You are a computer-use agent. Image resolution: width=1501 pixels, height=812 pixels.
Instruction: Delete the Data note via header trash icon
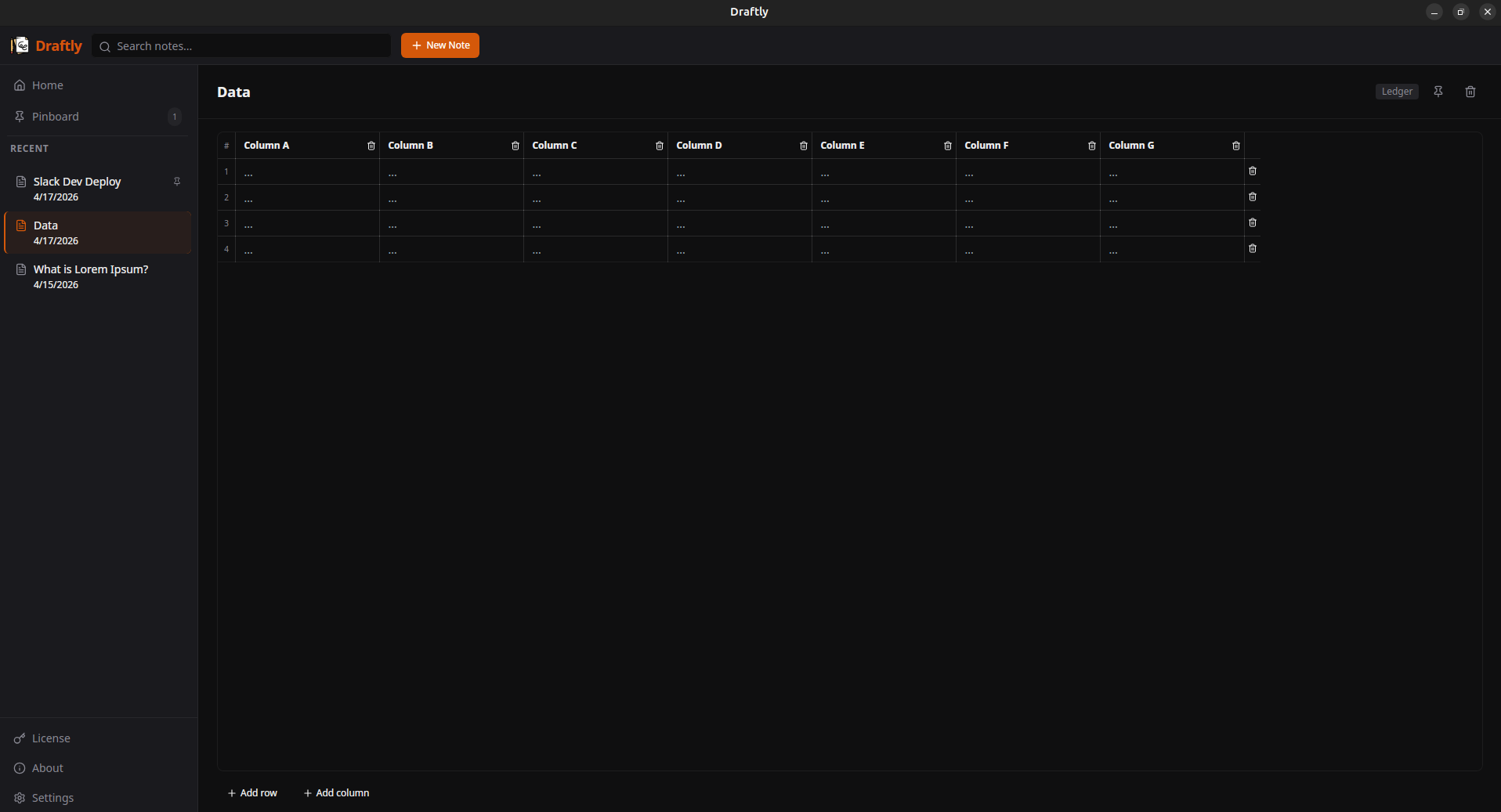tap(1470, 92)
